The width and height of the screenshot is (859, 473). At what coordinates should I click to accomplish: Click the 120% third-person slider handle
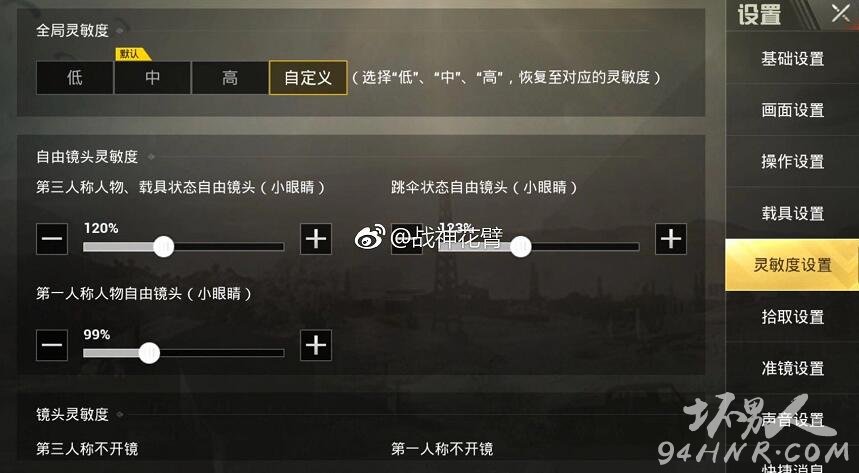point(163,247)
